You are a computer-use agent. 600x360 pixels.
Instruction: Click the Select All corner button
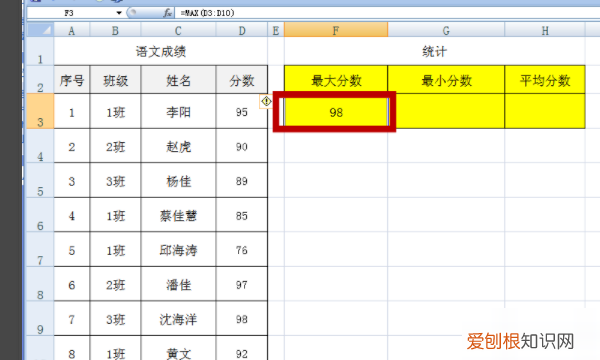point(40,30)
